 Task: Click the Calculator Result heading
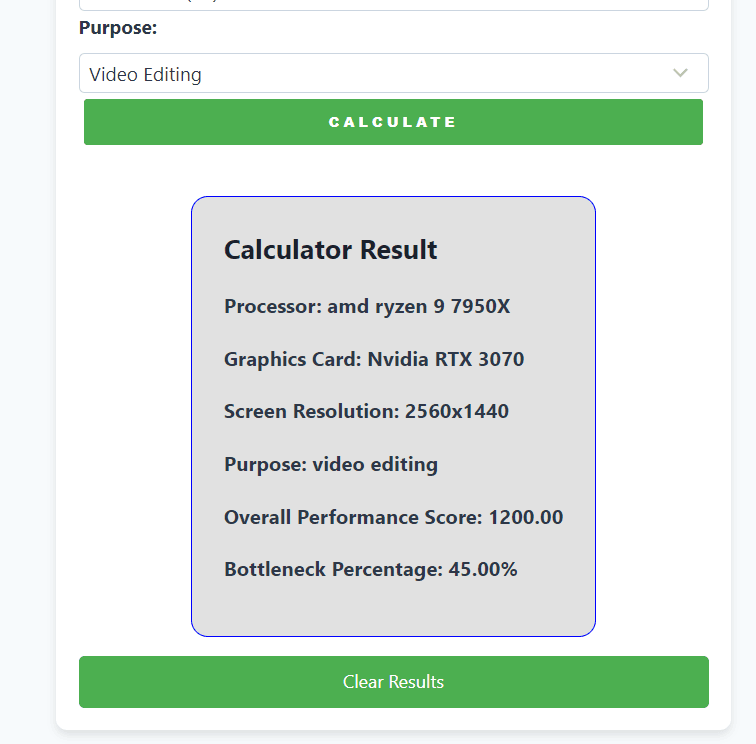330,250
